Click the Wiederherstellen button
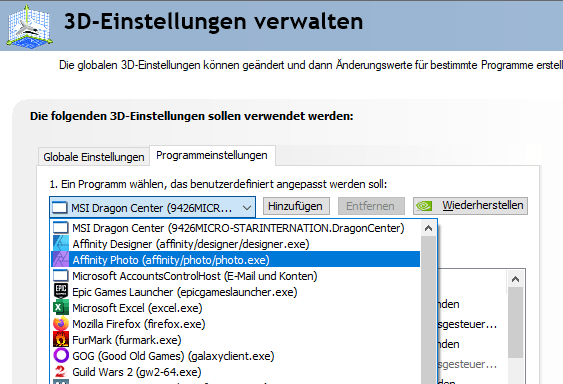Image resolution: width=563 pixels, height=384 pixels. [470, 206]
